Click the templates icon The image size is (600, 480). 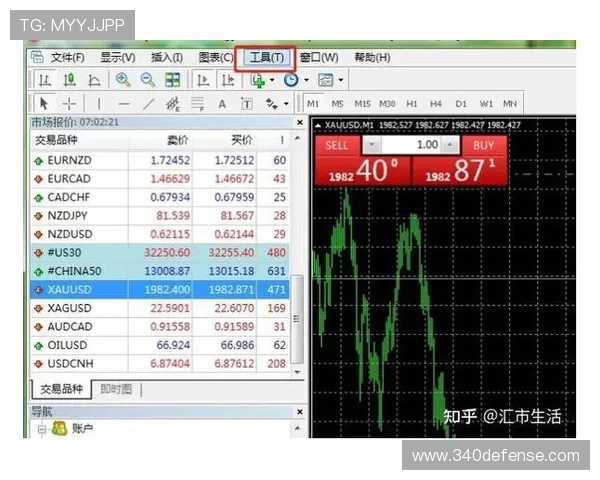tap(326, 80)
